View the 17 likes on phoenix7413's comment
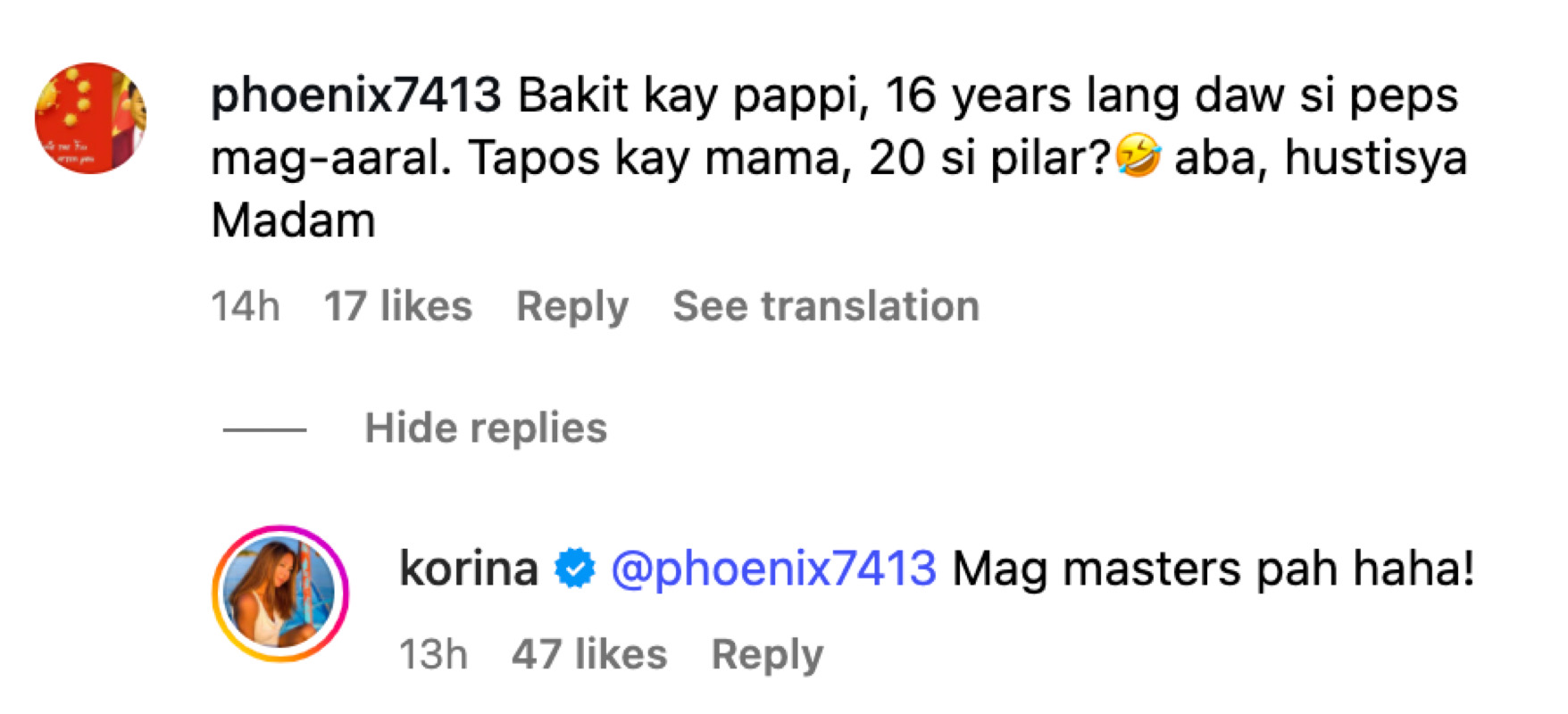 tap(397, 306)
